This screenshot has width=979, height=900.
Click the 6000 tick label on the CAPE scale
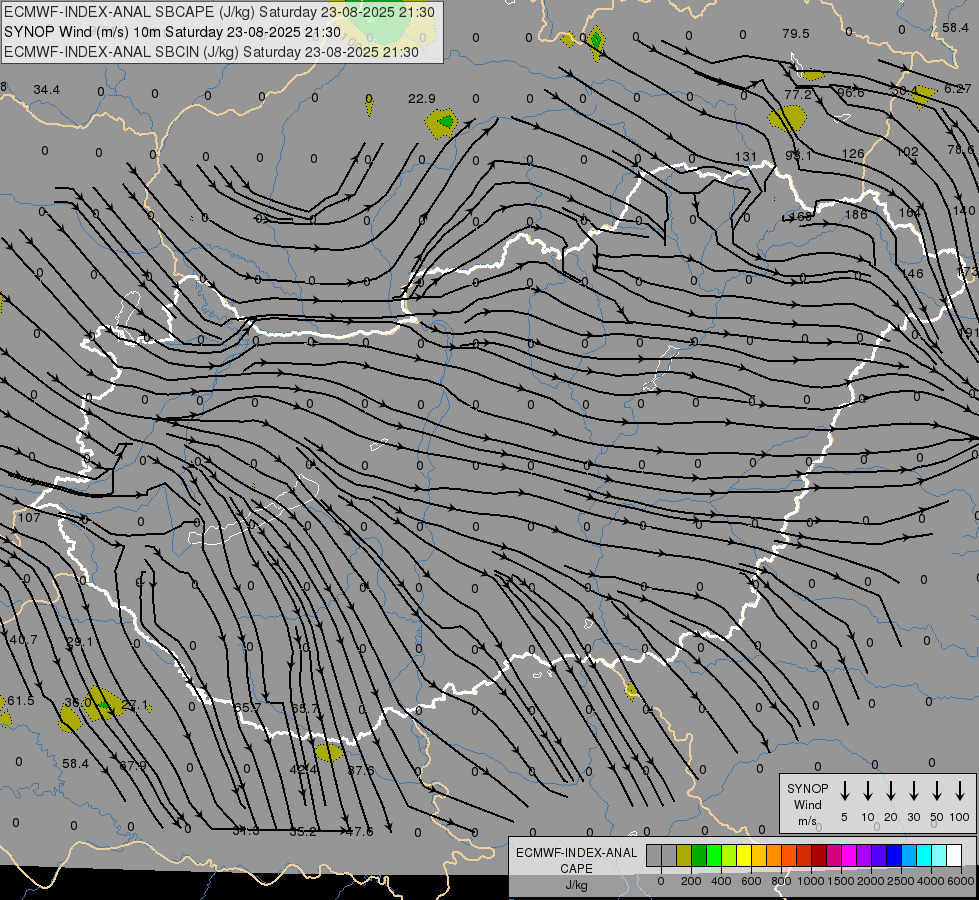(x=961, y=881)
